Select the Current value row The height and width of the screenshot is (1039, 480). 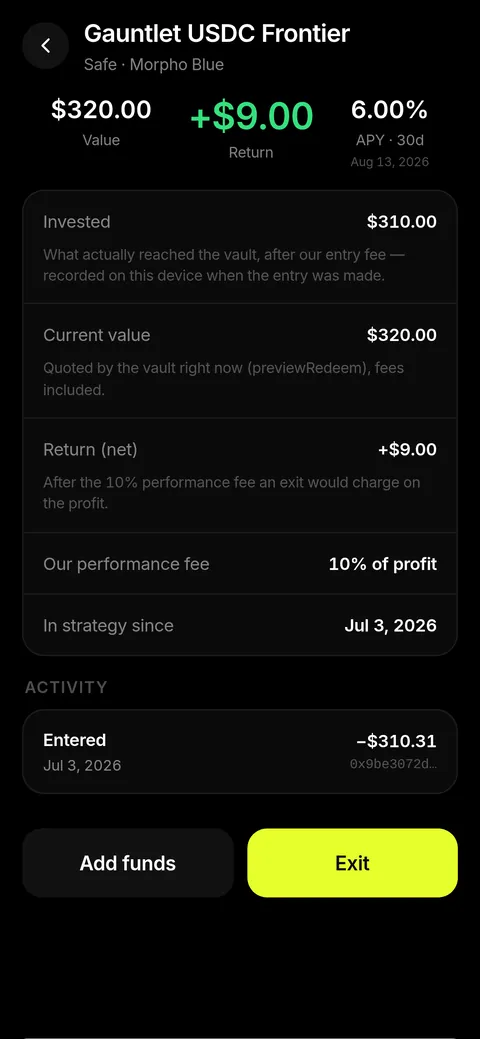pos(240,361)
